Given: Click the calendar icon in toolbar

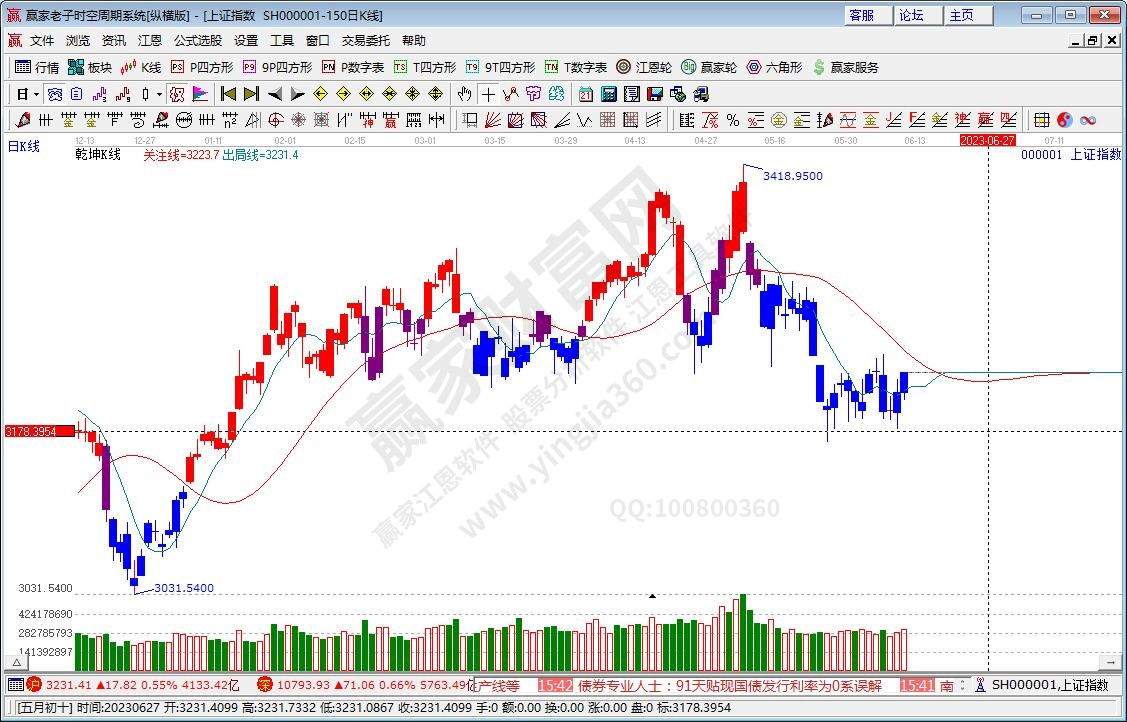Looking at the screenshot, I should click(x=585, y=94).
